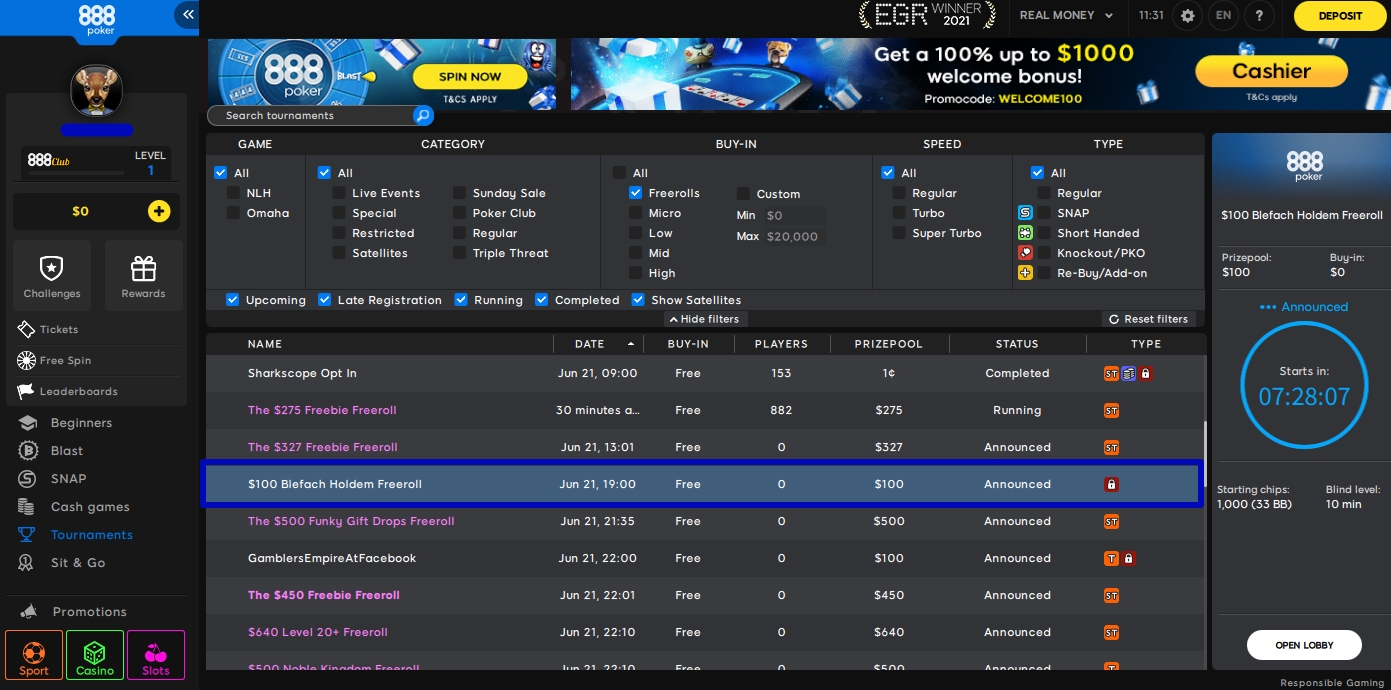Click ST icon in $640 Level 20+ row

click(1111, 632)
